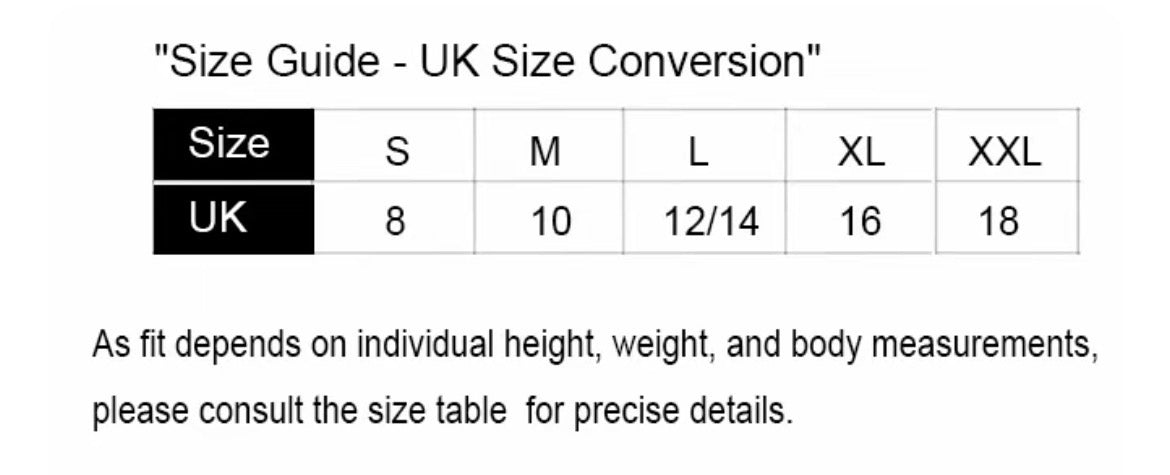Image resolution: width=1170 pixels, height=475 pixels.
Task: Select the XL size cell
Action: click(860, 145)
